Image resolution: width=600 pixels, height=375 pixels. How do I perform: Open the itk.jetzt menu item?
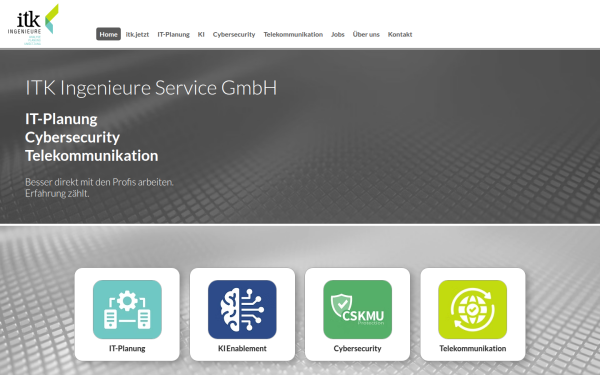[x=137, y=34]
